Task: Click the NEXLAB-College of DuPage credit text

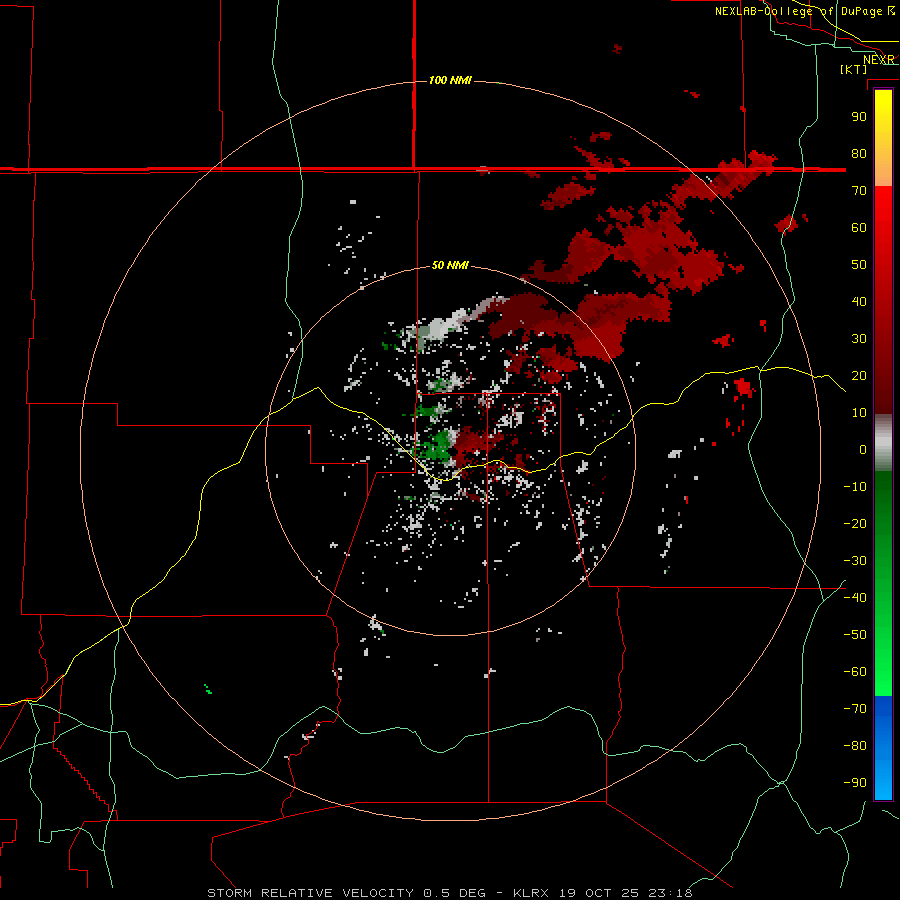Action: pos(805,11)
